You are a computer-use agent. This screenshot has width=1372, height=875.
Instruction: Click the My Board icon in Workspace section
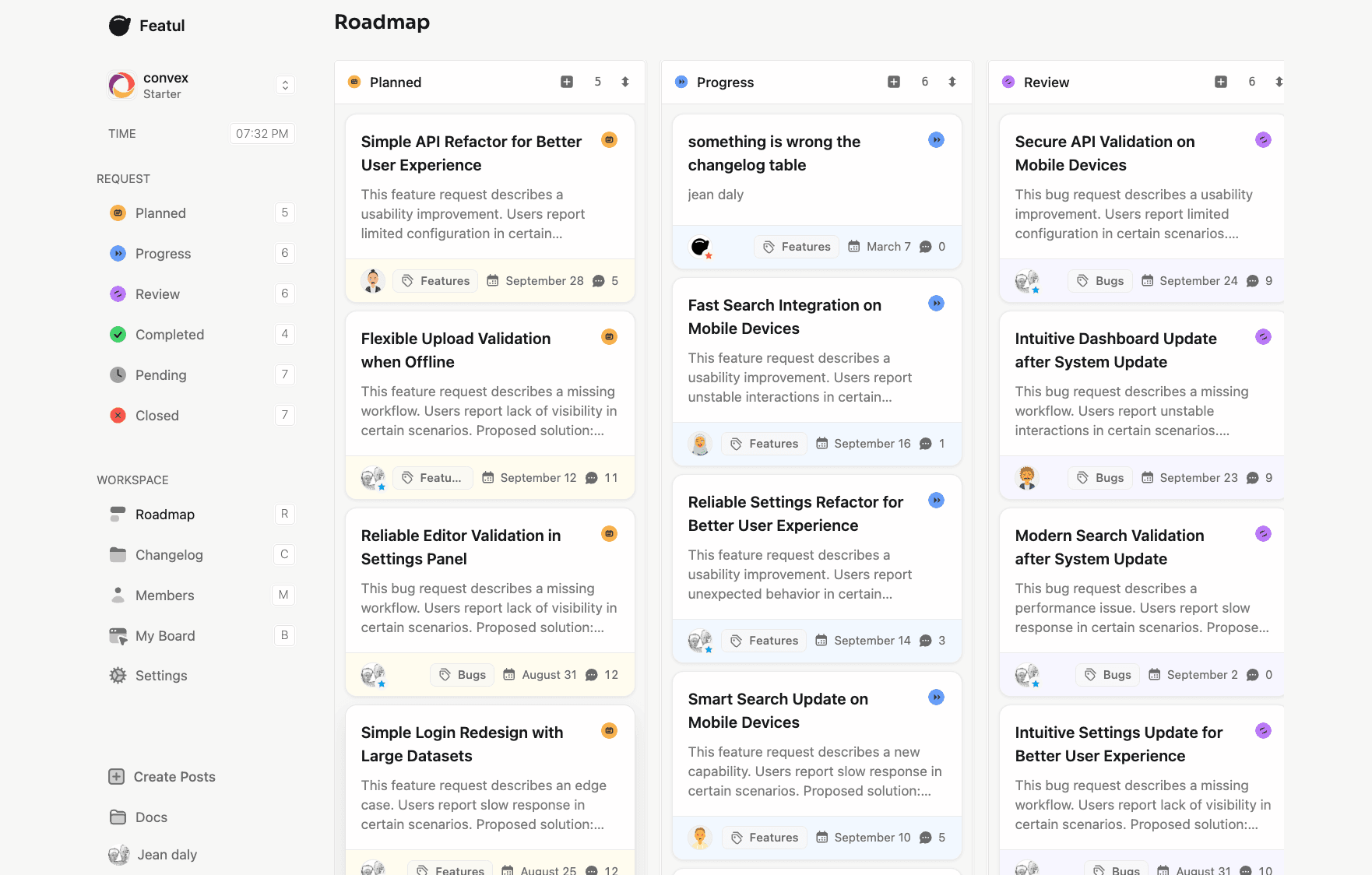tap(118, 635)
